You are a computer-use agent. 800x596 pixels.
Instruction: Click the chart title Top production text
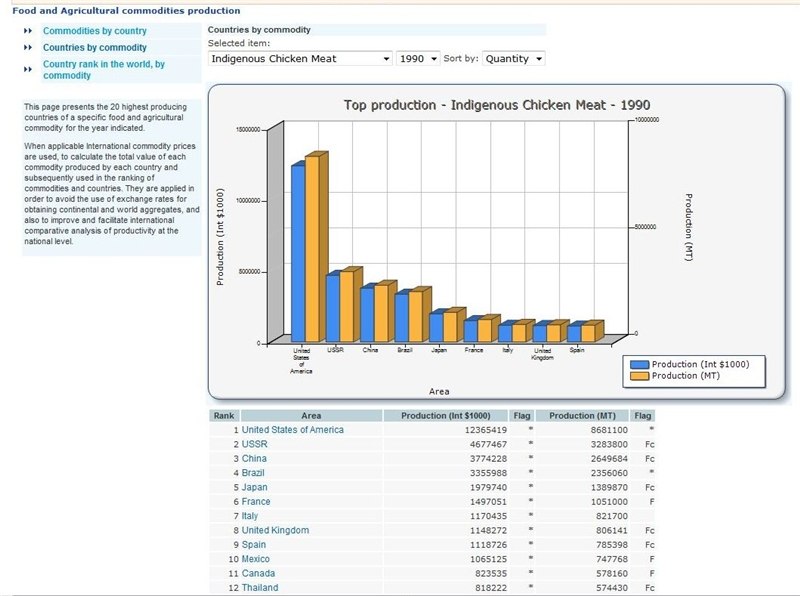click(496, 105)
